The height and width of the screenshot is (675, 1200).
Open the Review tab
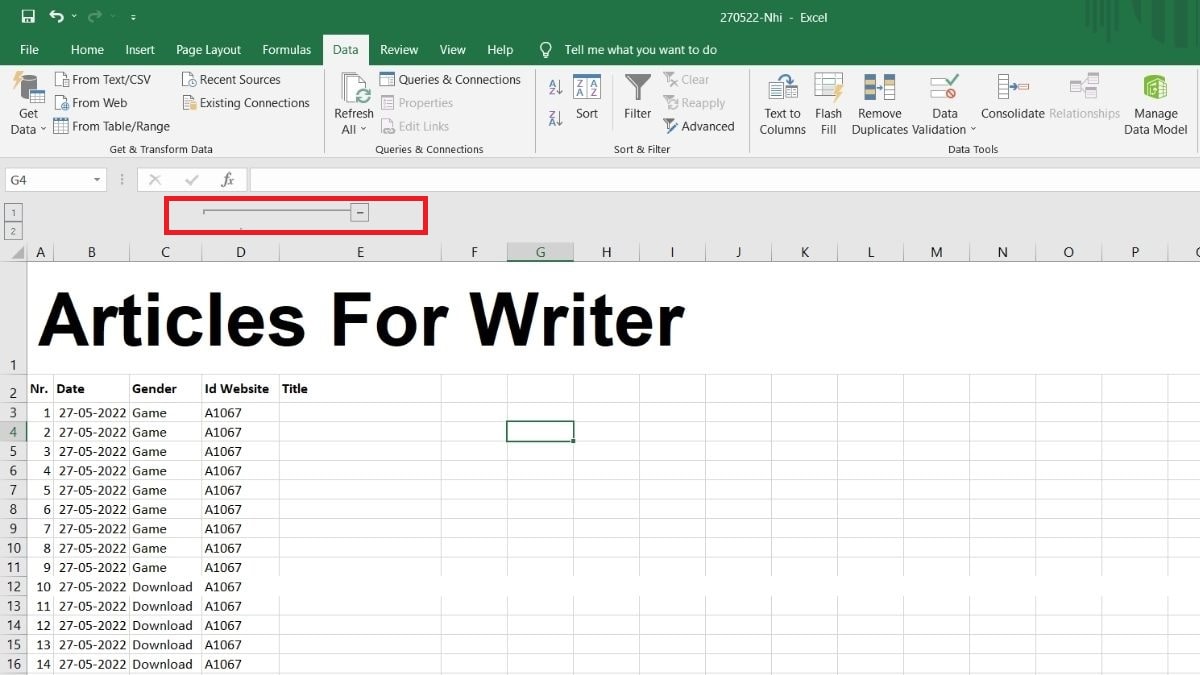click(399, 49)
